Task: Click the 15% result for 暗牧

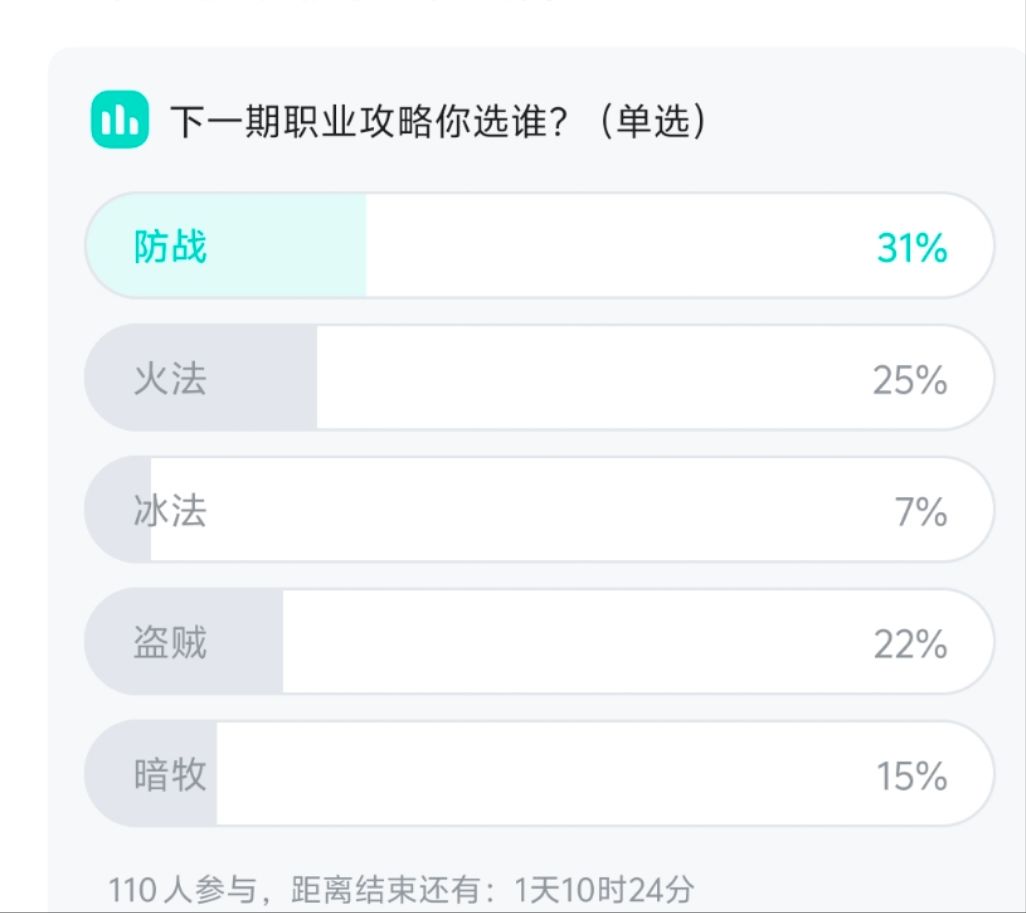Action: pyautogui.click(x=911, y=776)
